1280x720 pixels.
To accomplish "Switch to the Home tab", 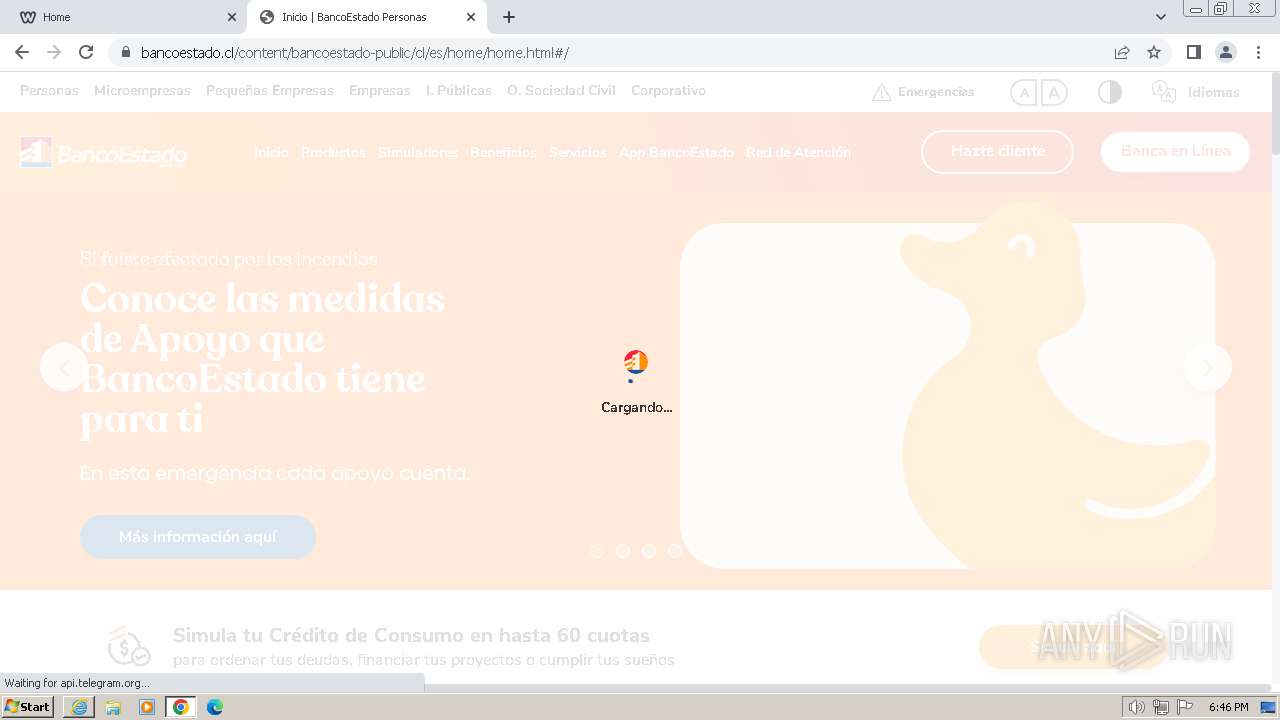I will (x=125, y=17).
